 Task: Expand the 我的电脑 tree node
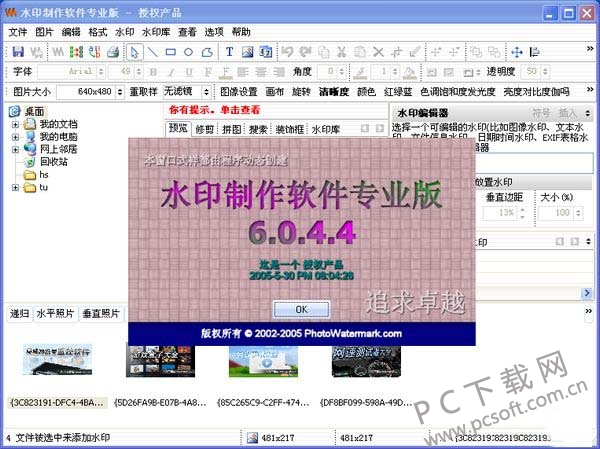15,136
